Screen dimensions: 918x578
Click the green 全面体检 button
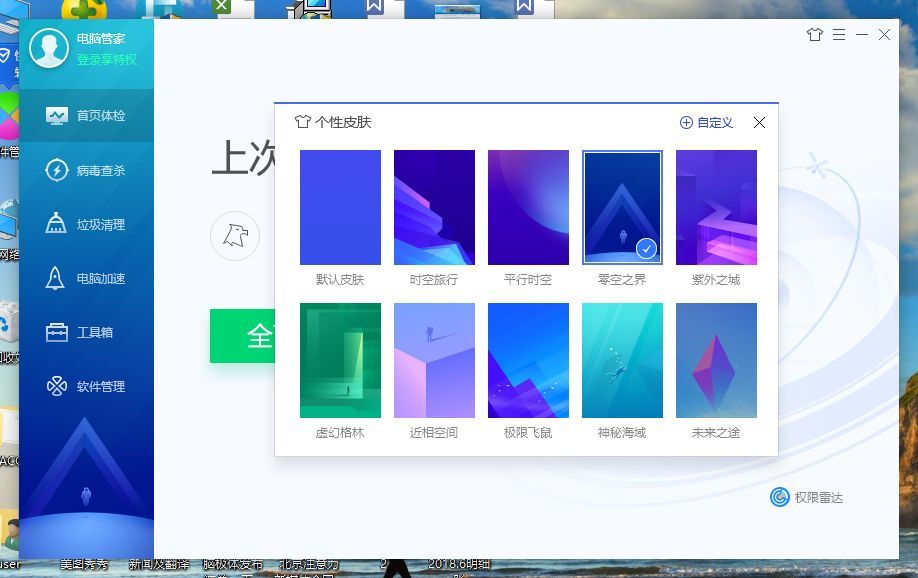point(242,336)
